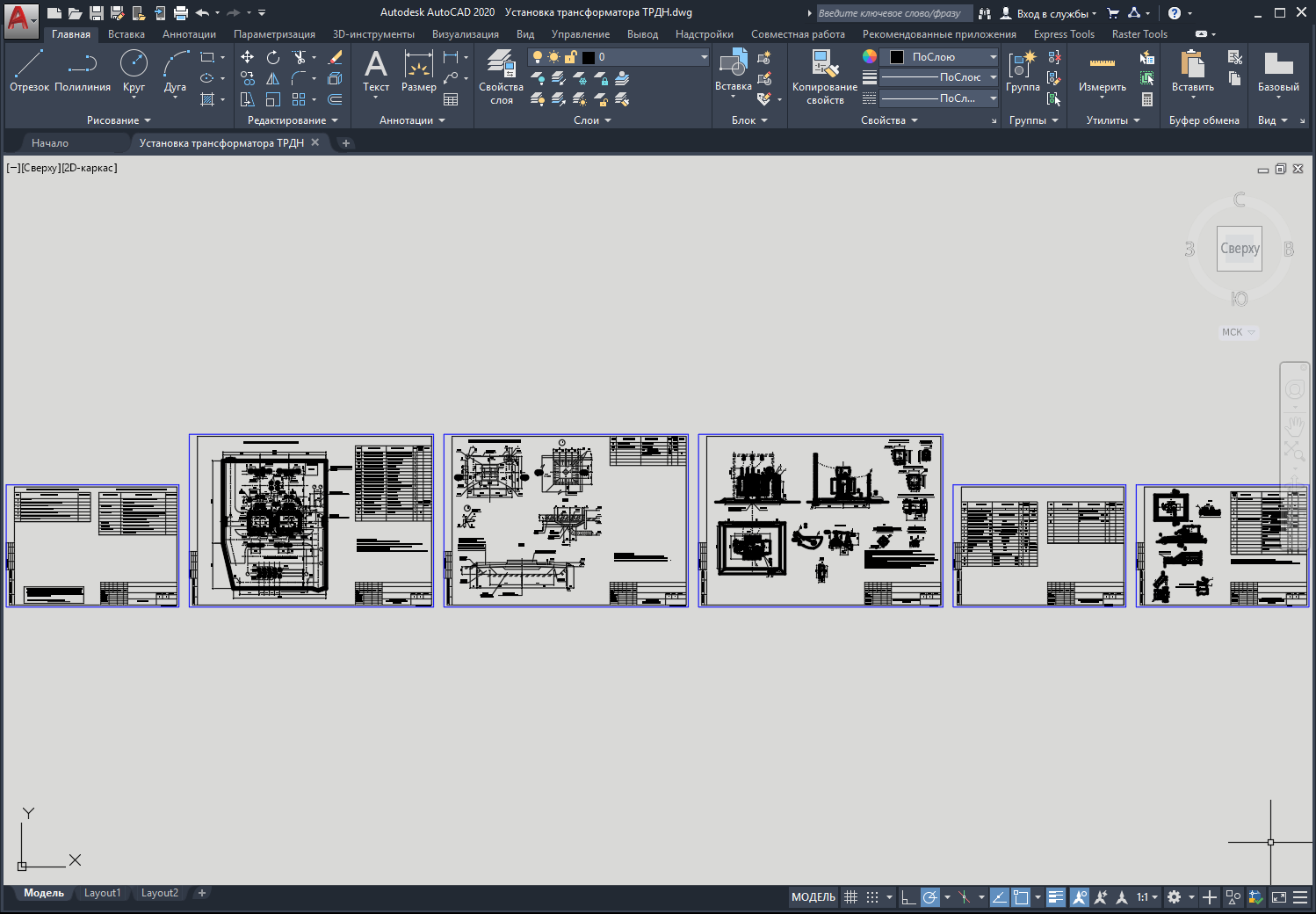The image size is (1316, 914).
Task: Toggle lineweight display in status bar
Action: (x=1056, y=897)
